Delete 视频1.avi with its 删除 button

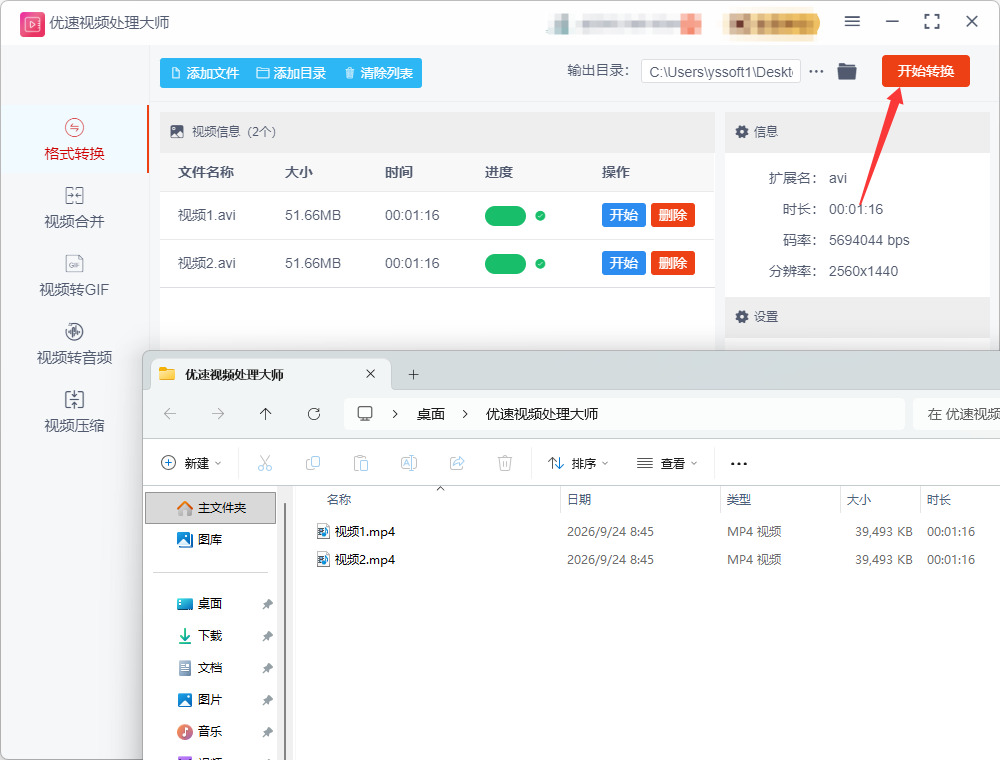pos(672,215)
